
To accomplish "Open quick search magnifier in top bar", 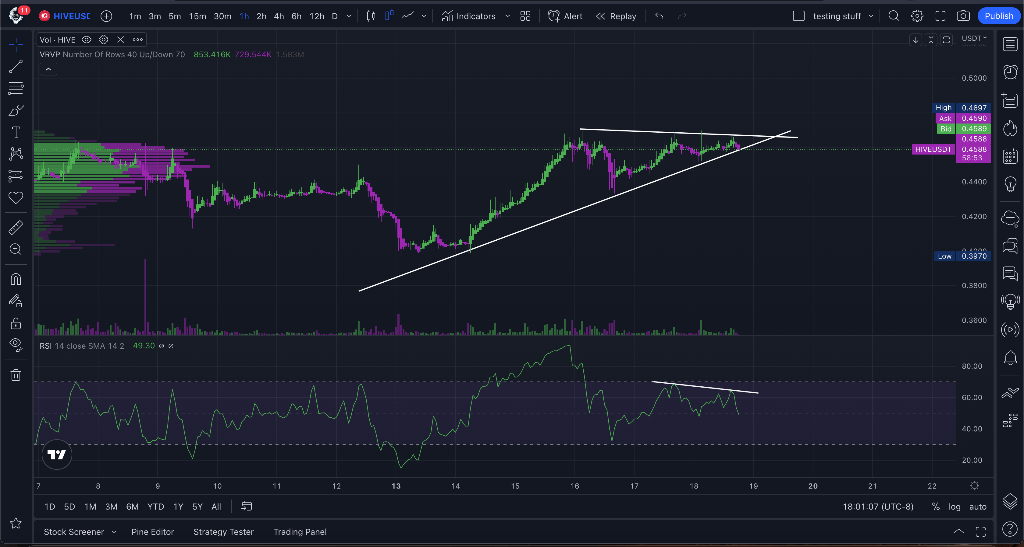I will [894, 16].
